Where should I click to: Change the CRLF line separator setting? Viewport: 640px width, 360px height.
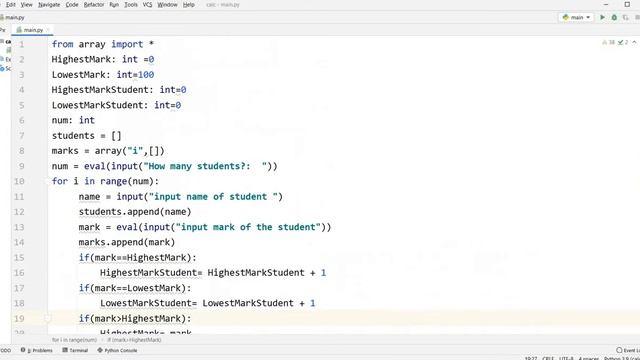pyautogui.click(x=548, y=358)
